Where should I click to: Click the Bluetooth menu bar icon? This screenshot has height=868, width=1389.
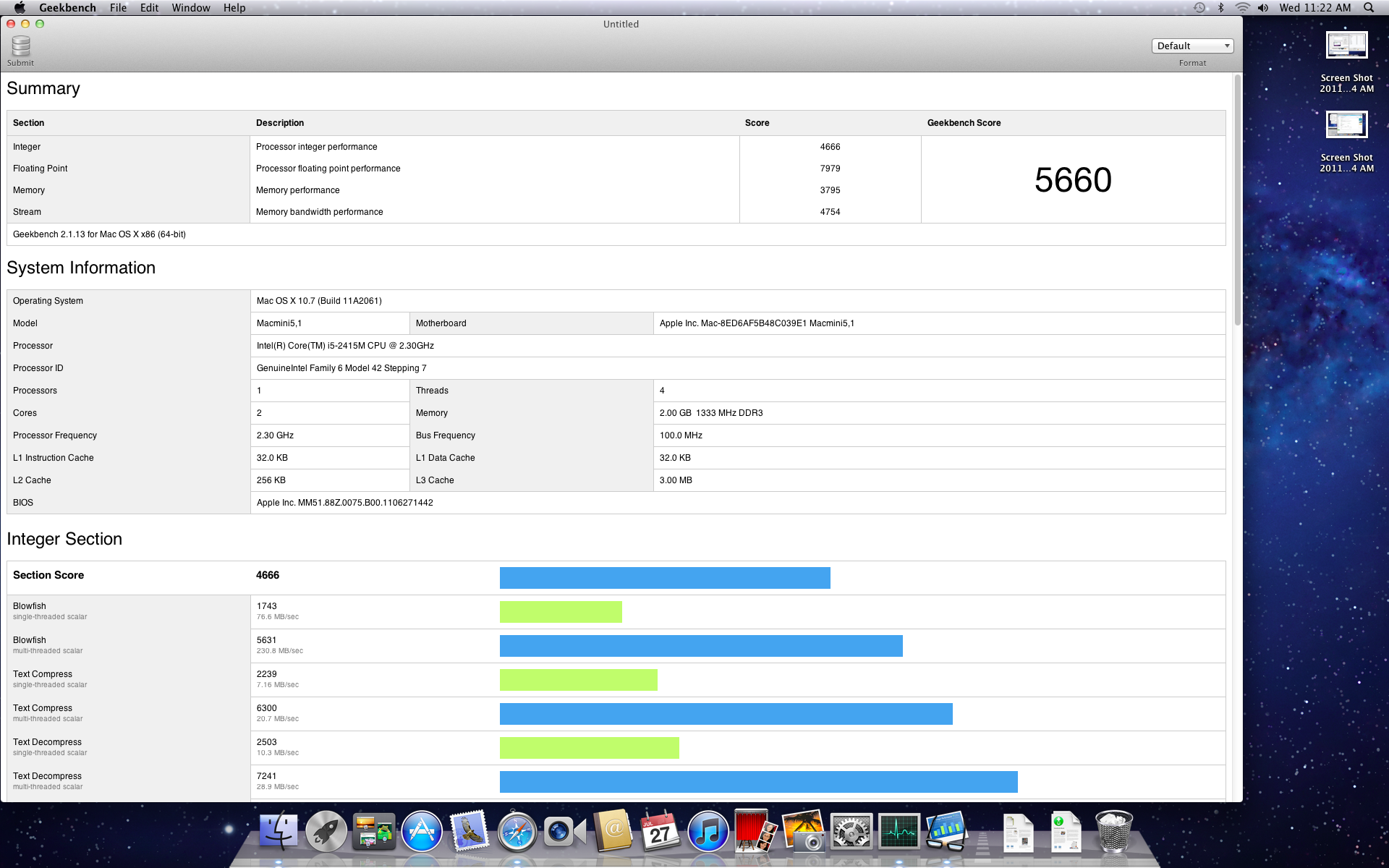pos(1221,7)
